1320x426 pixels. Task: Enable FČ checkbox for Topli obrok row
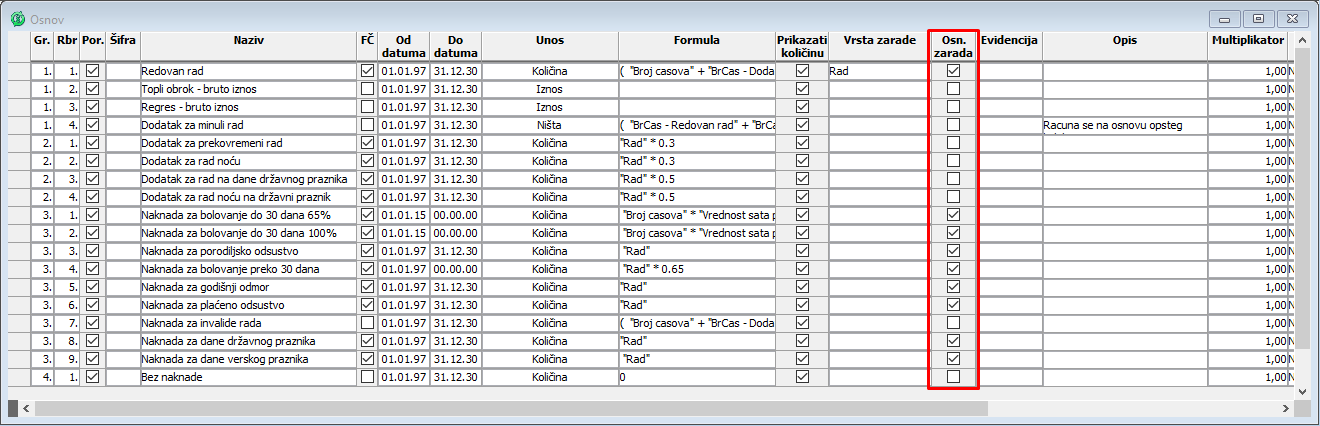[x=367, y=89]
